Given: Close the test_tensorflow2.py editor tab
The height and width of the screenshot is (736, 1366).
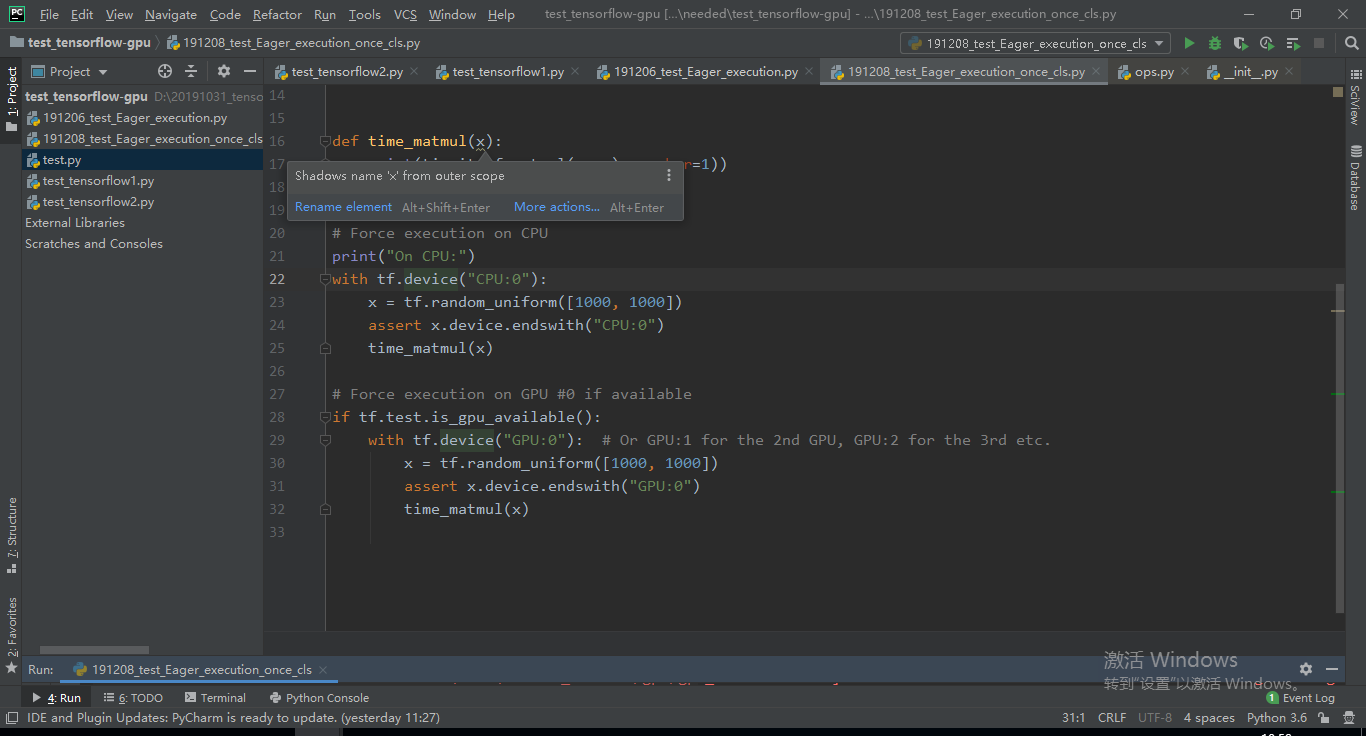Looking at the screenshot, I should coord(415,72).
